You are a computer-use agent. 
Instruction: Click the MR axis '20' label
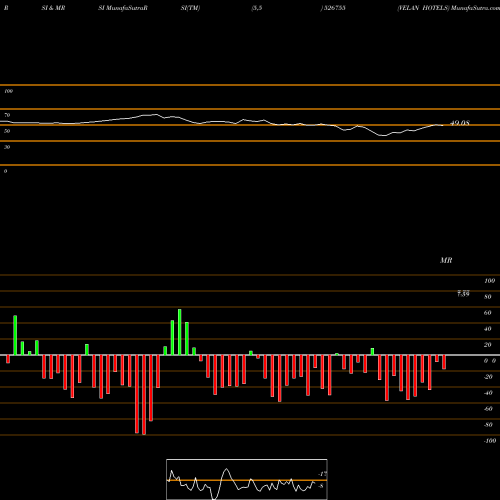point(488,345)
